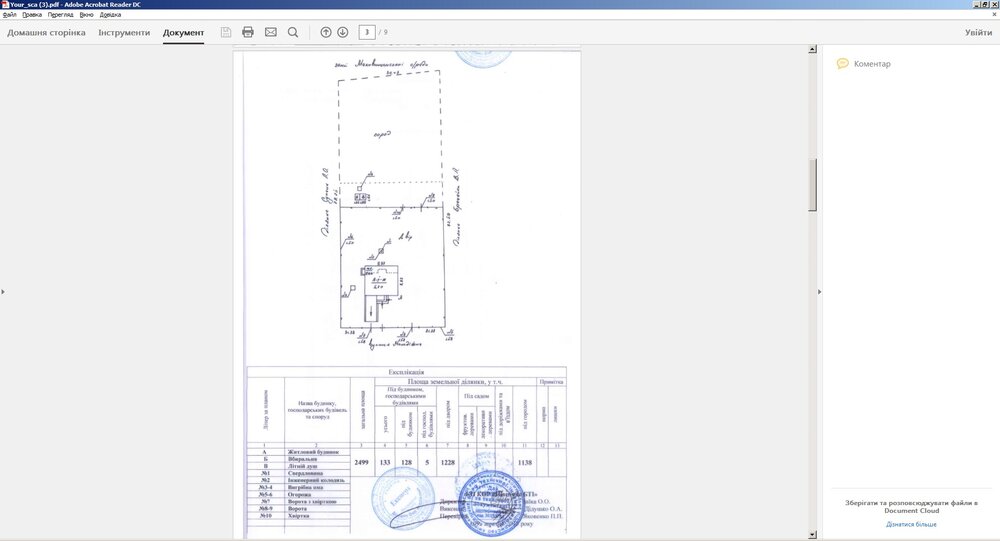Open the Правка menu
The image size is (1000, 541).
pyautogui.click(x=32, y=15)
